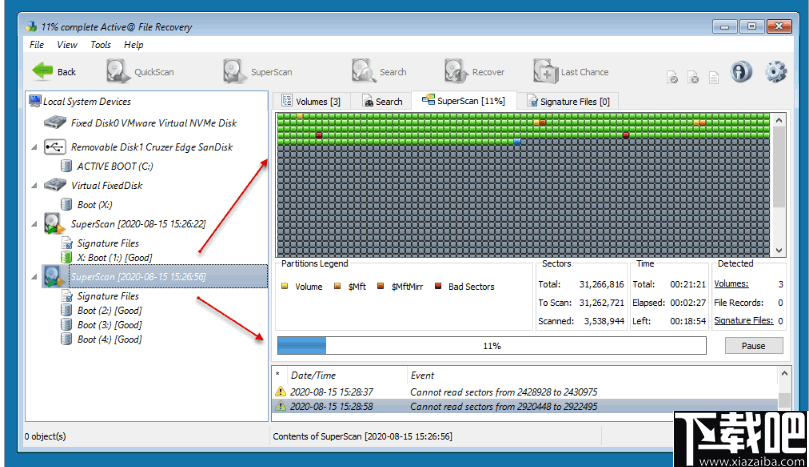Select the Boot (X:) volume
The height and width of the screenshot is (467, 809).
pos(94,204)
